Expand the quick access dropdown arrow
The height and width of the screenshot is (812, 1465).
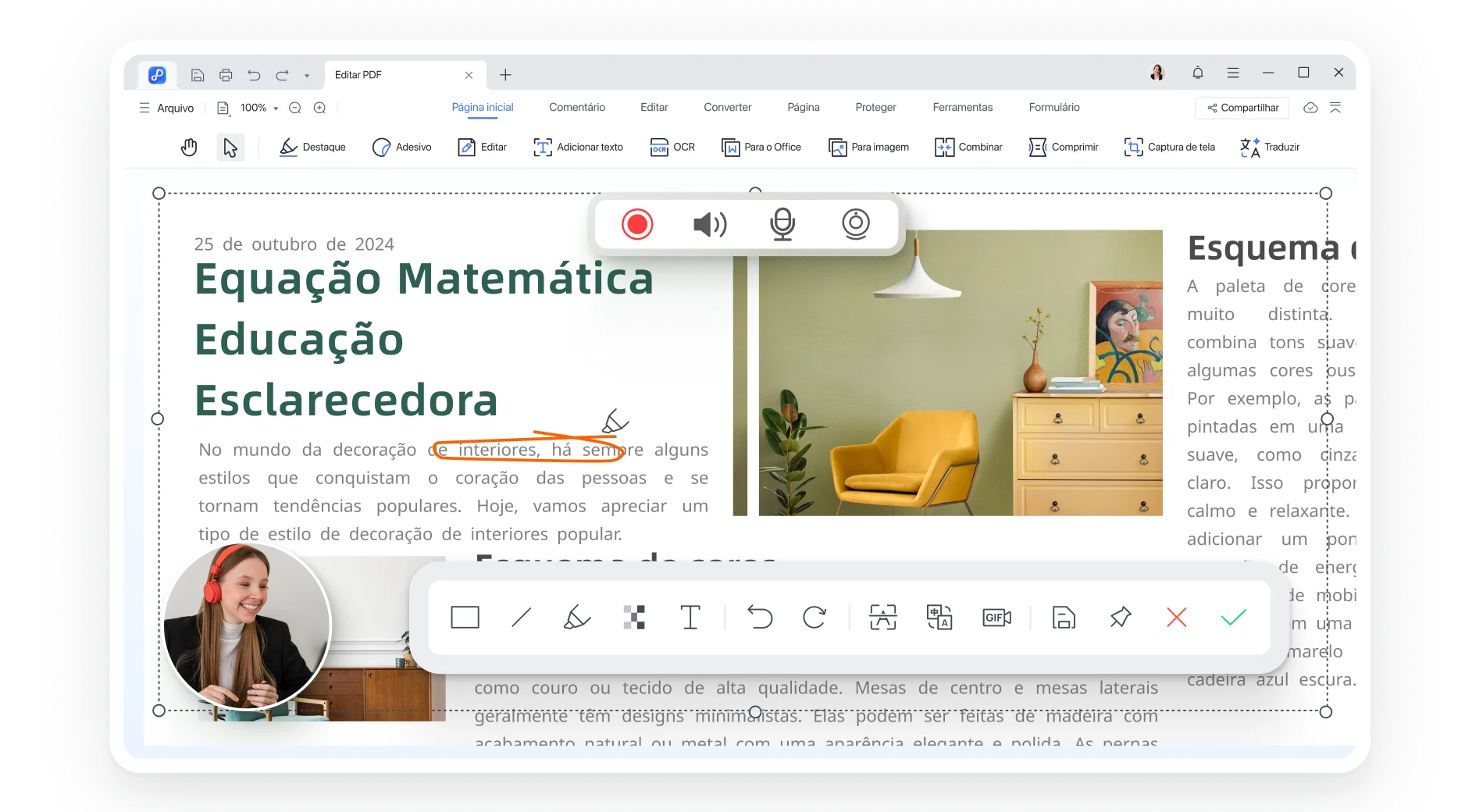[307, 76]
